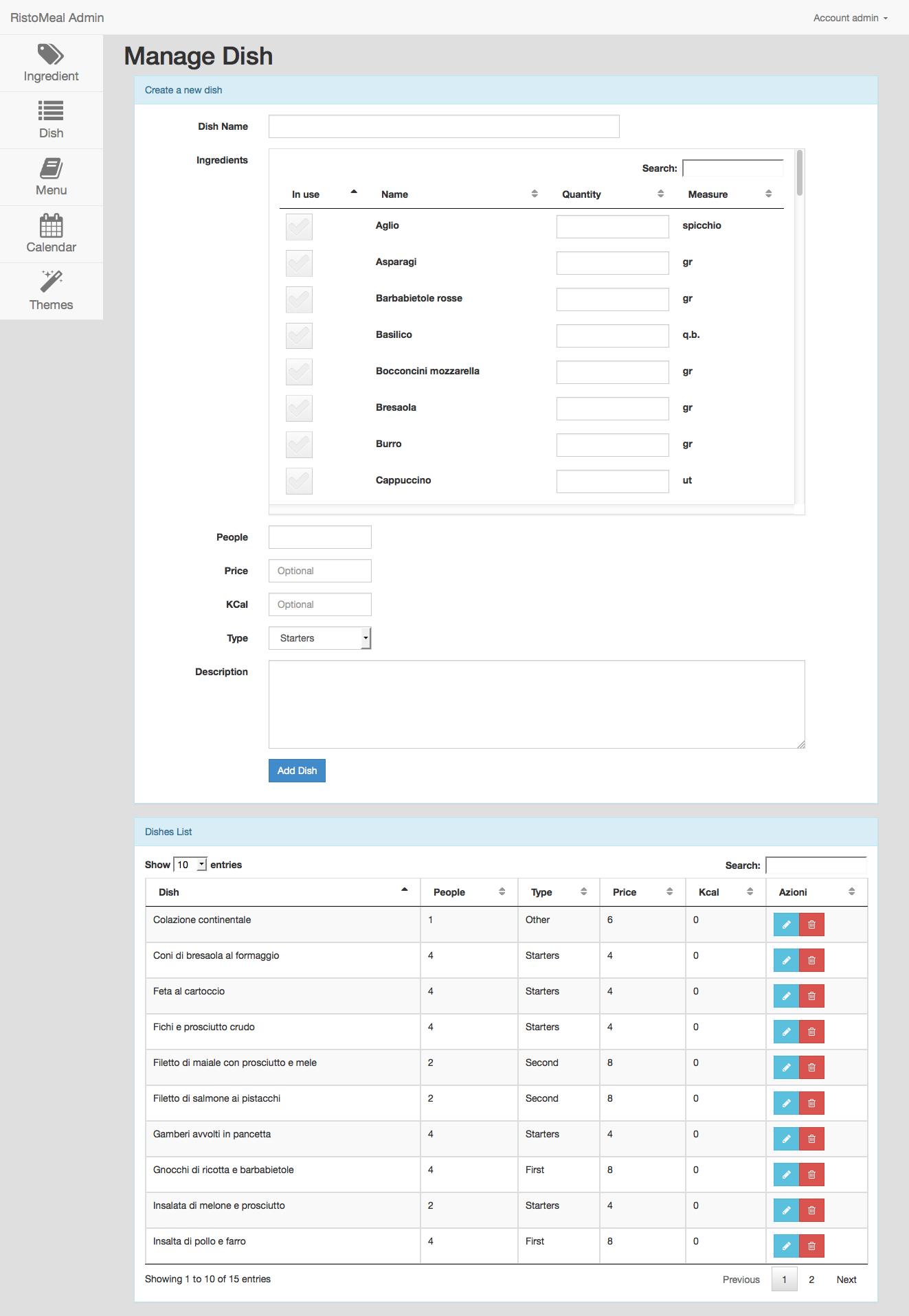This screenshot has width=909, height=1316.
Task: Click the Dishes List search box
Action: tap(816, 865)
